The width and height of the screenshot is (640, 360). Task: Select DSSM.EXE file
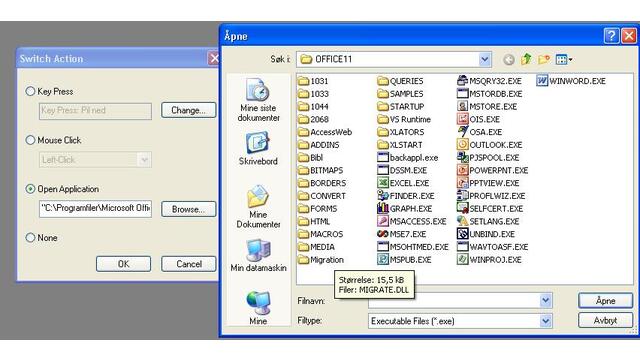[x=402, y=170]
